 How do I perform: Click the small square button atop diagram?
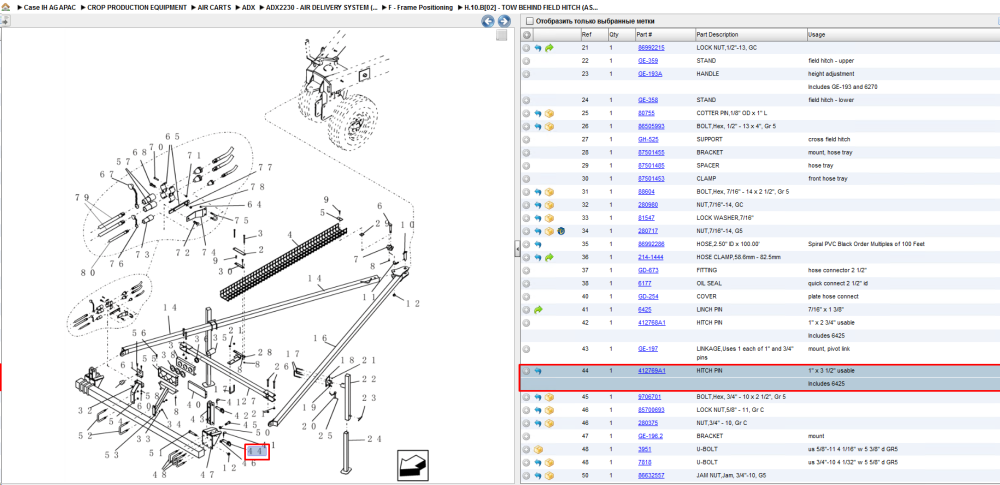pyautogui.click(x=501, y=35)
